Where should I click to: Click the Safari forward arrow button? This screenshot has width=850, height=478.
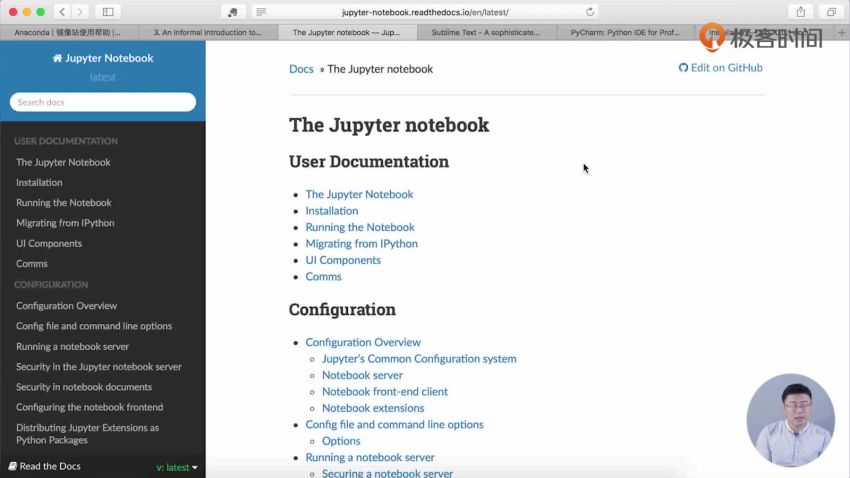[80, 12]
